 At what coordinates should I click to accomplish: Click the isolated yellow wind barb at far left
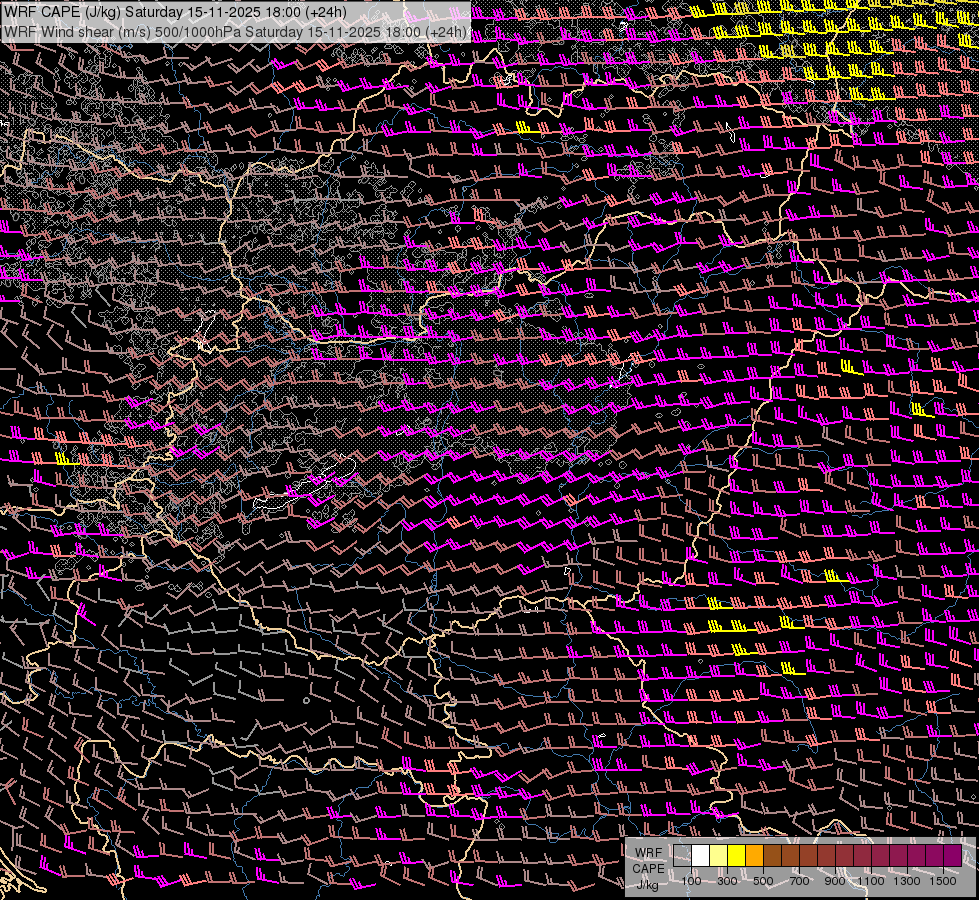pyautogui.click(x=66, y=459)
